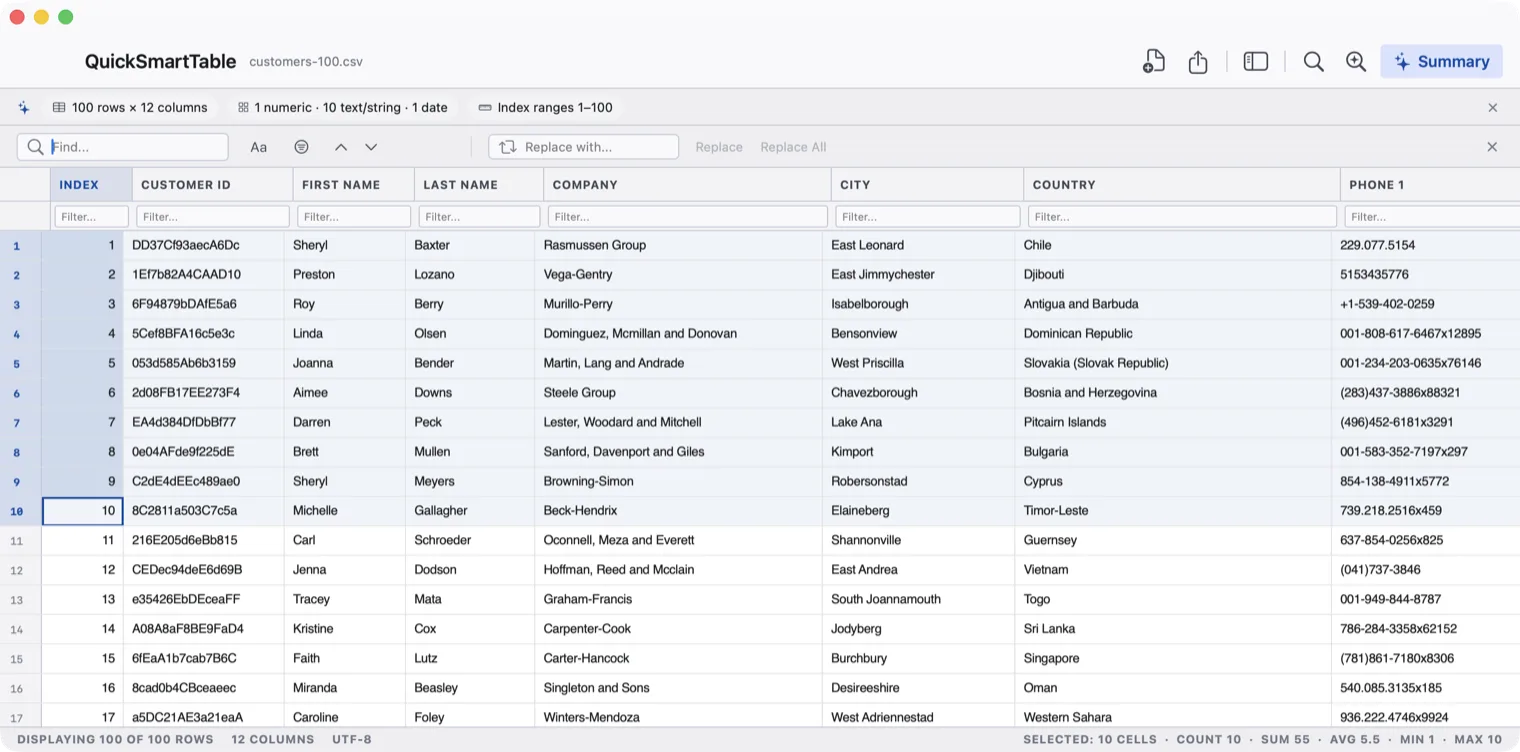Select the cell 'Desireeshire'

pyautogui.click(x=918, y=687)
